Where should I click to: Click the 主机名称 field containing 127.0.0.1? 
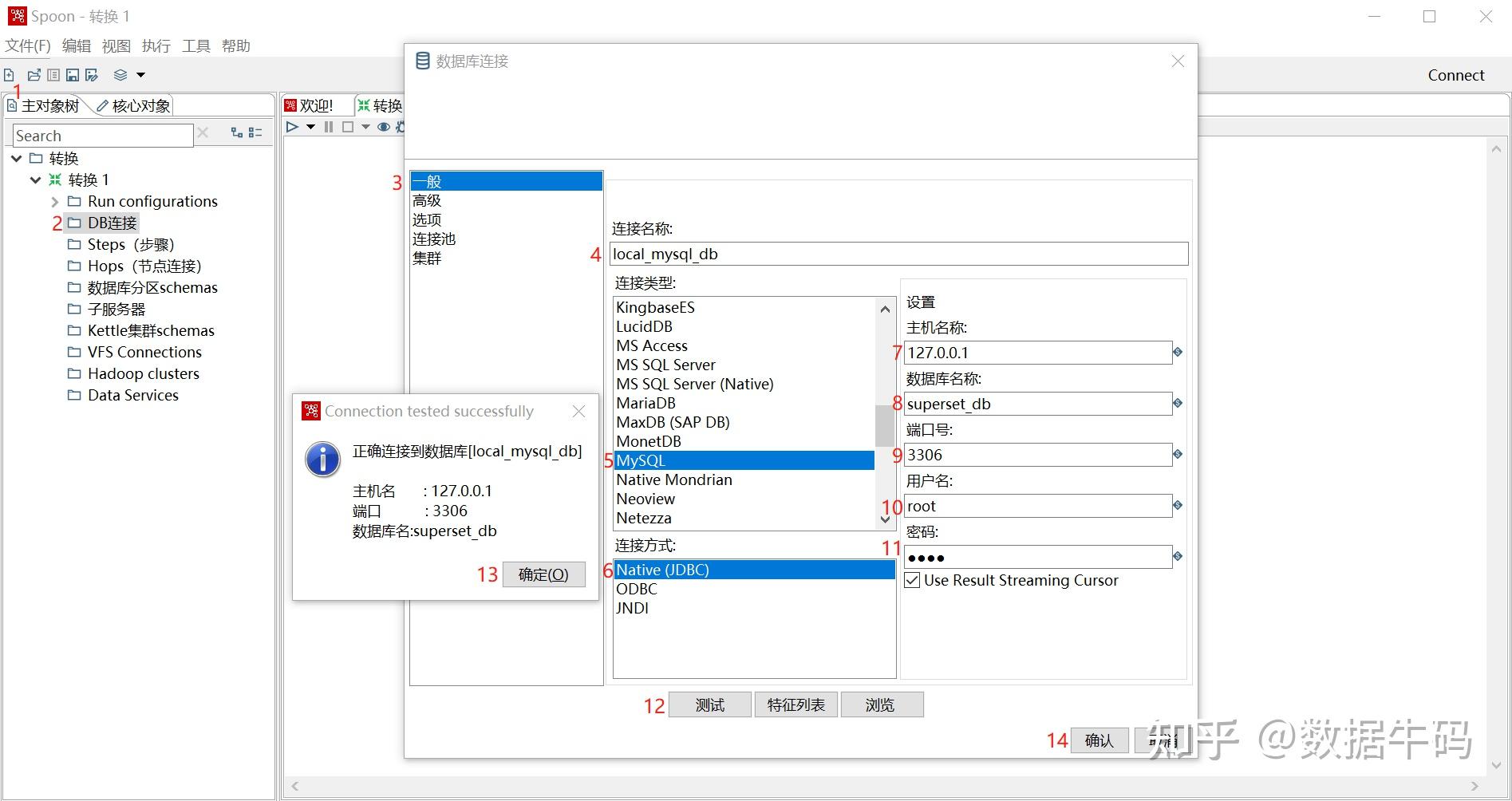click(x=1038, y=353)
